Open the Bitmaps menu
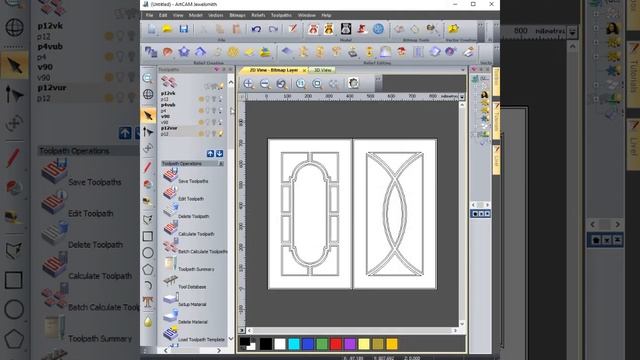The width and height of the screenshot is (640, 360). 237,15
